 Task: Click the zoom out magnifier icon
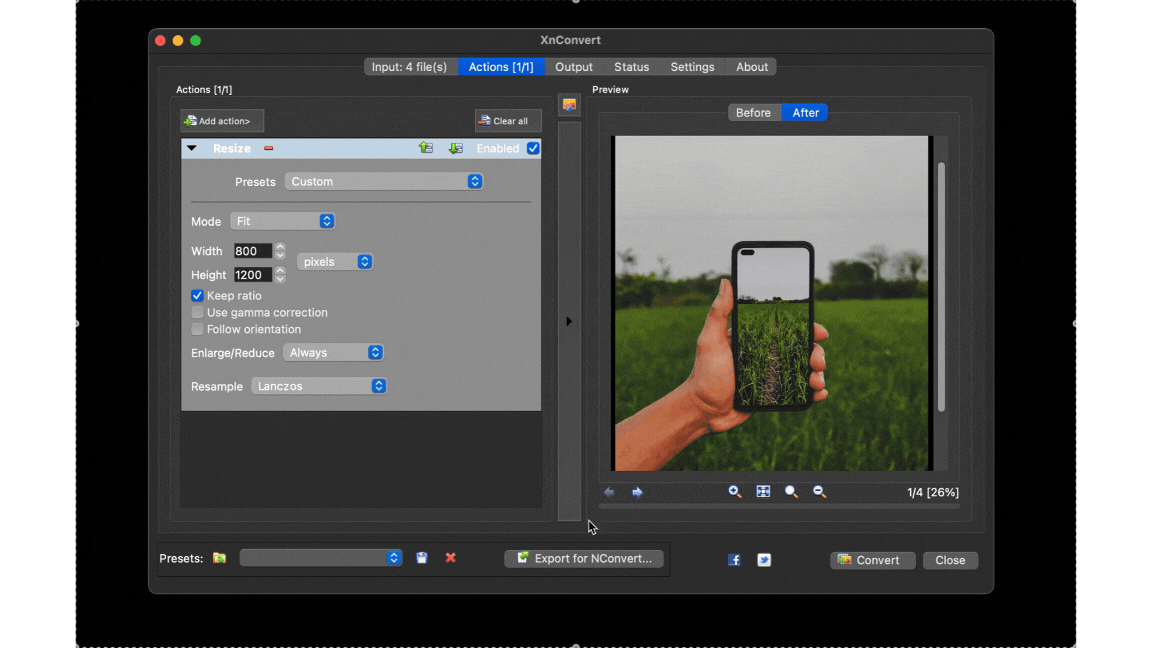[x=820, y=492]
